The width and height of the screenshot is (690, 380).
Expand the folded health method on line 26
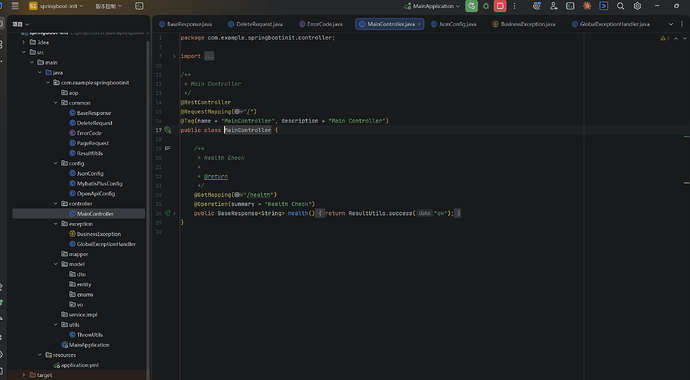click(174, 213)
